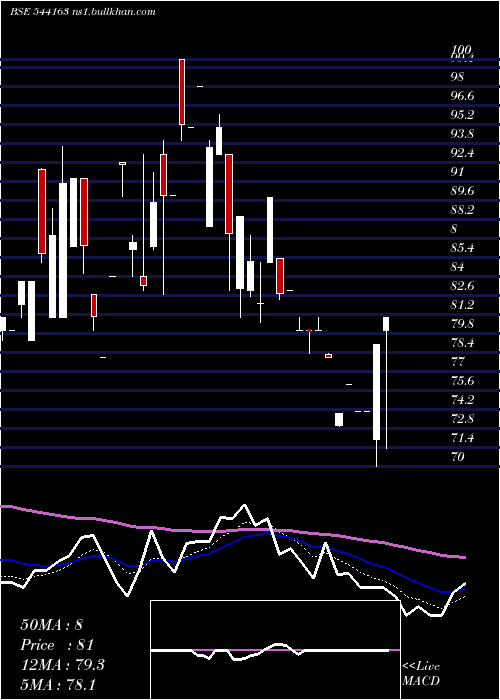Select the 82.6 price axis label
The width and height of the screenshot is (500, 700).
462,286
